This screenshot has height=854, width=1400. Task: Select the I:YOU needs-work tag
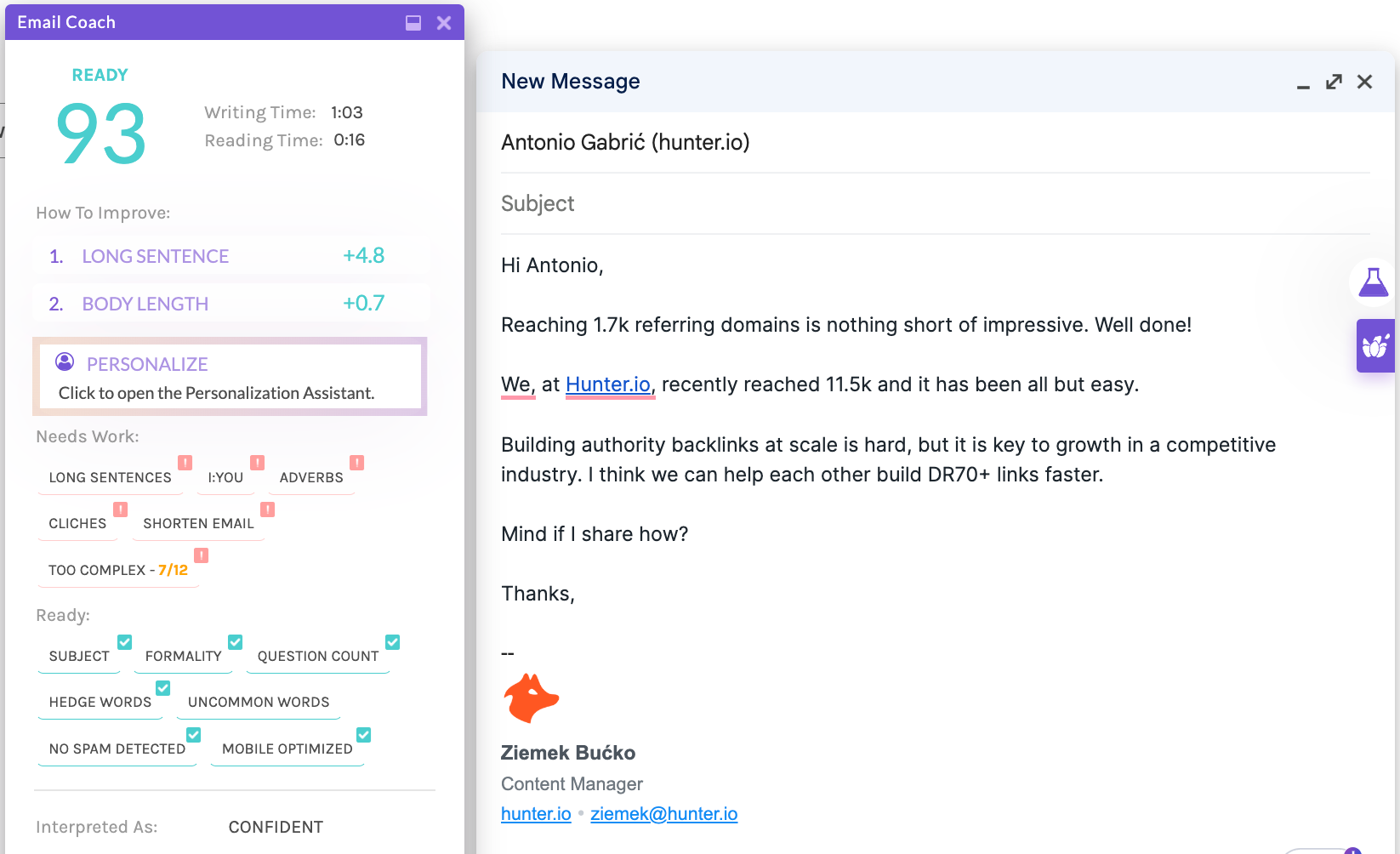225,478
